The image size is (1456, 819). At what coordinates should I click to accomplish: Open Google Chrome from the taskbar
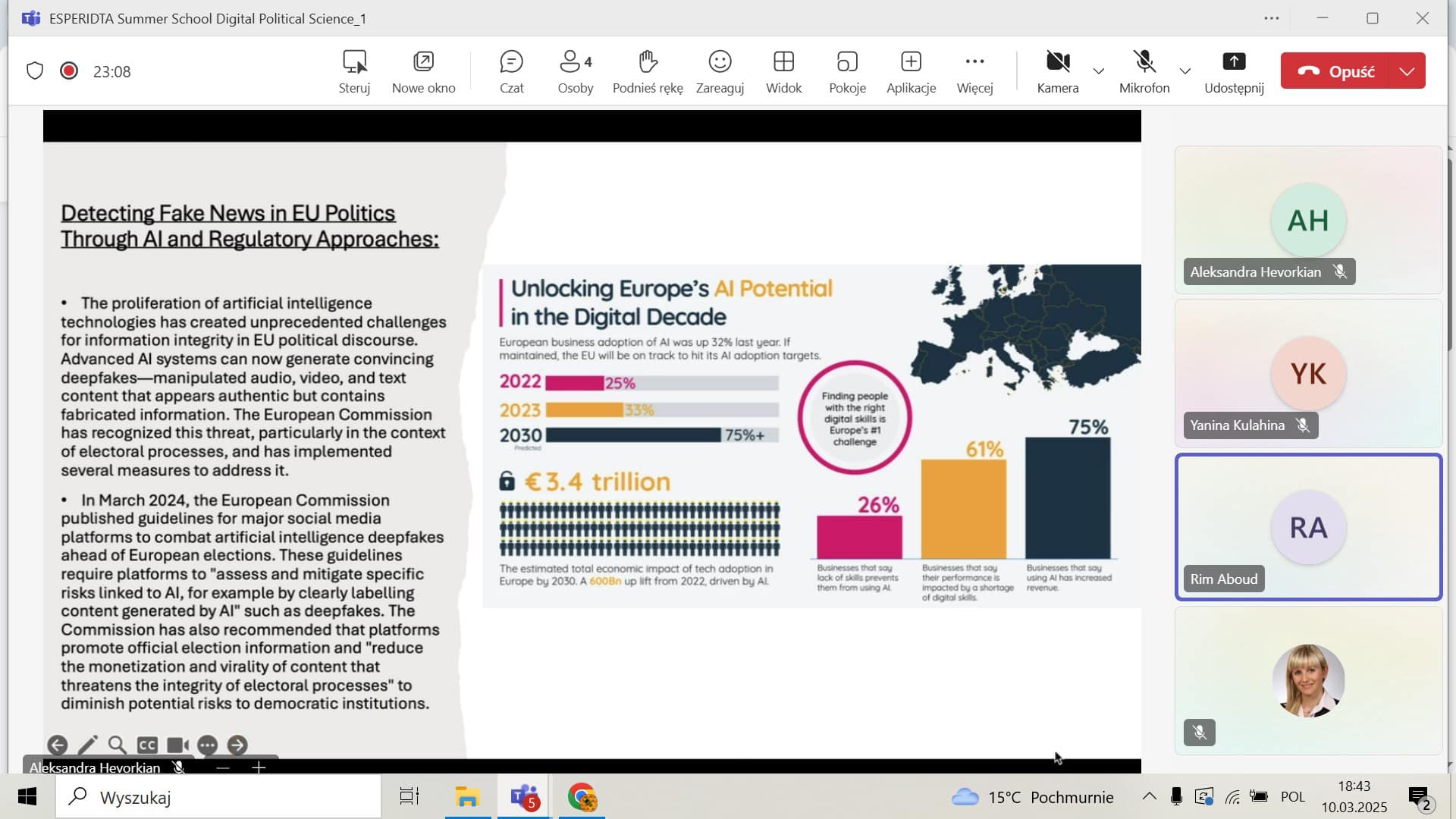pyautogui.click(x=582, y=797)
